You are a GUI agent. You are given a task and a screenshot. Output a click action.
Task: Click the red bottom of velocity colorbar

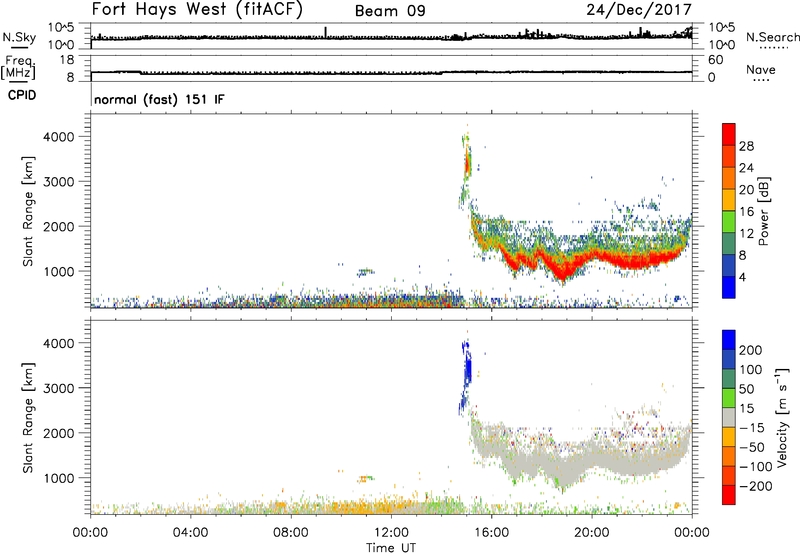pos(729,495)
